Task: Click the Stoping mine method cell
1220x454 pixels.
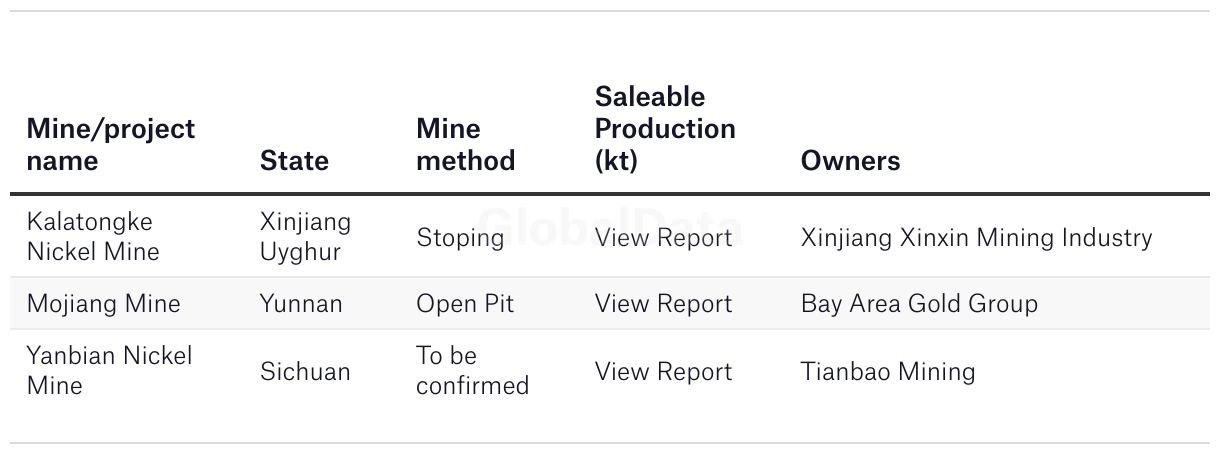Action: (460, 237)
